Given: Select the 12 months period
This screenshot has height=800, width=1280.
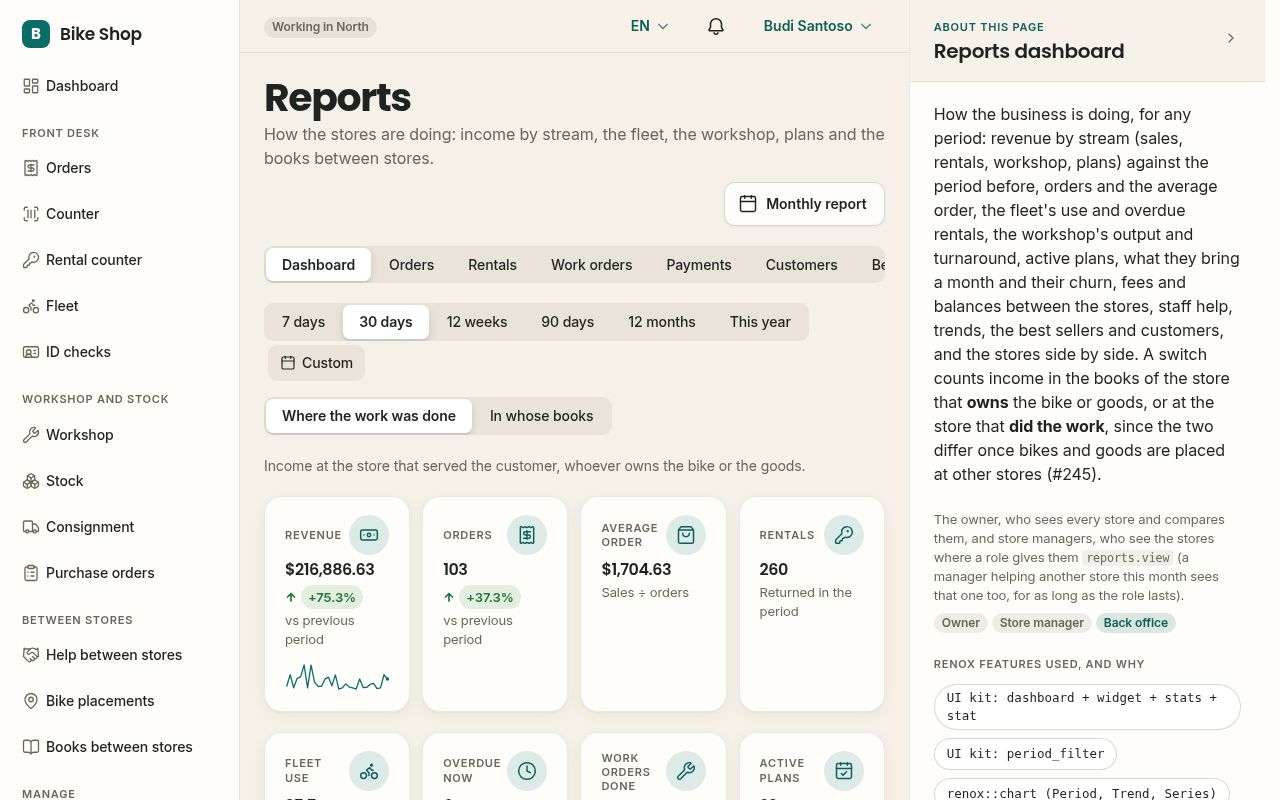Looking at the screenshot, I should pos(662,322).
